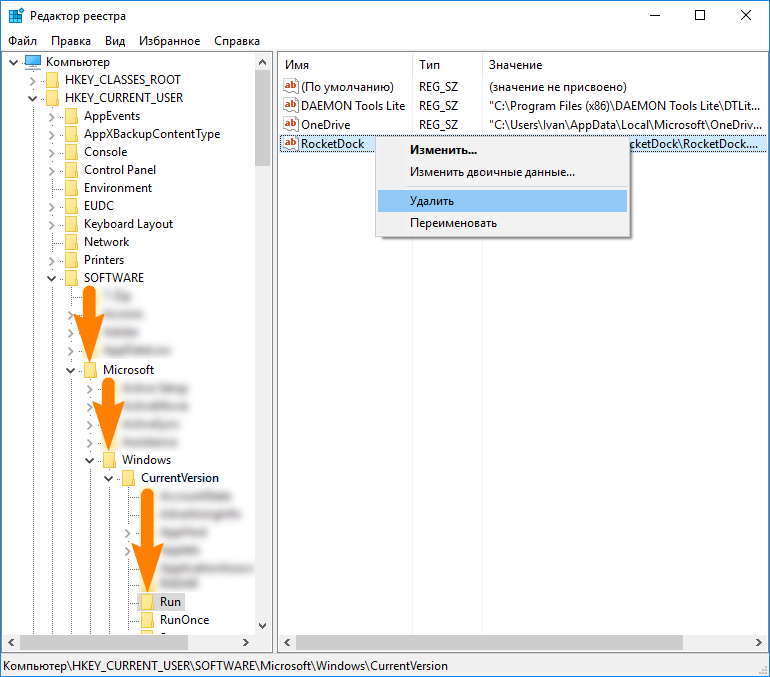Viewport: 770px width, 677px height.
Task: Click the string value icon of RocketDock
Action: pos(291,143)
